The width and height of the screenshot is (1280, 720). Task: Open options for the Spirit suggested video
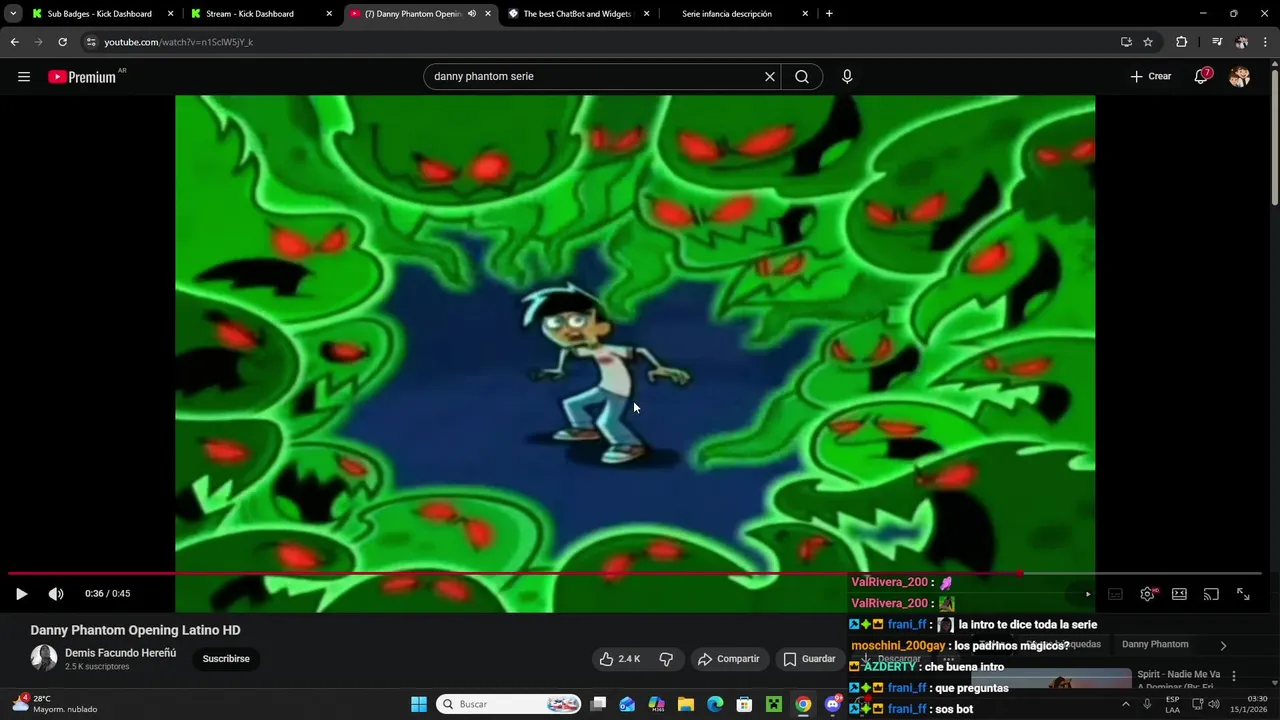(1233, 676)
